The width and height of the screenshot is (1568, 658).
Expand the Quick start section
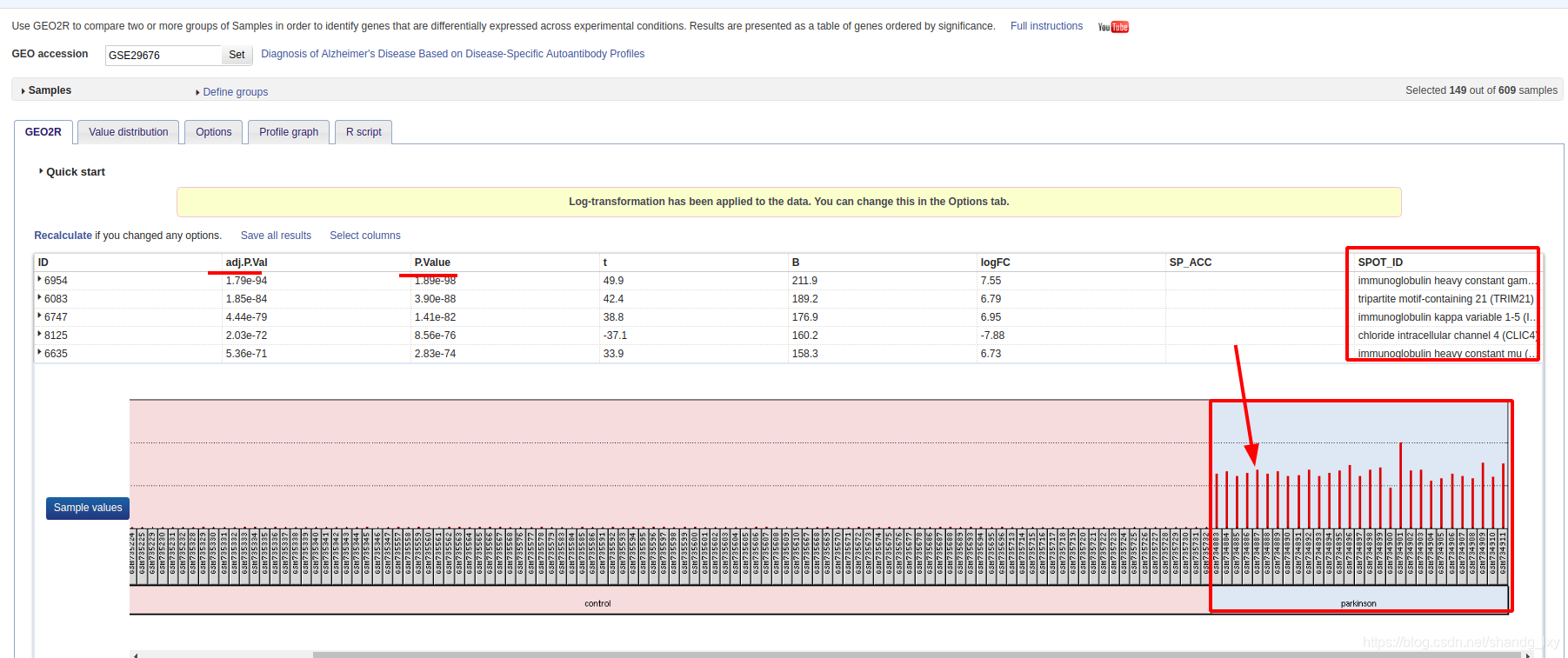coord(72,172)
